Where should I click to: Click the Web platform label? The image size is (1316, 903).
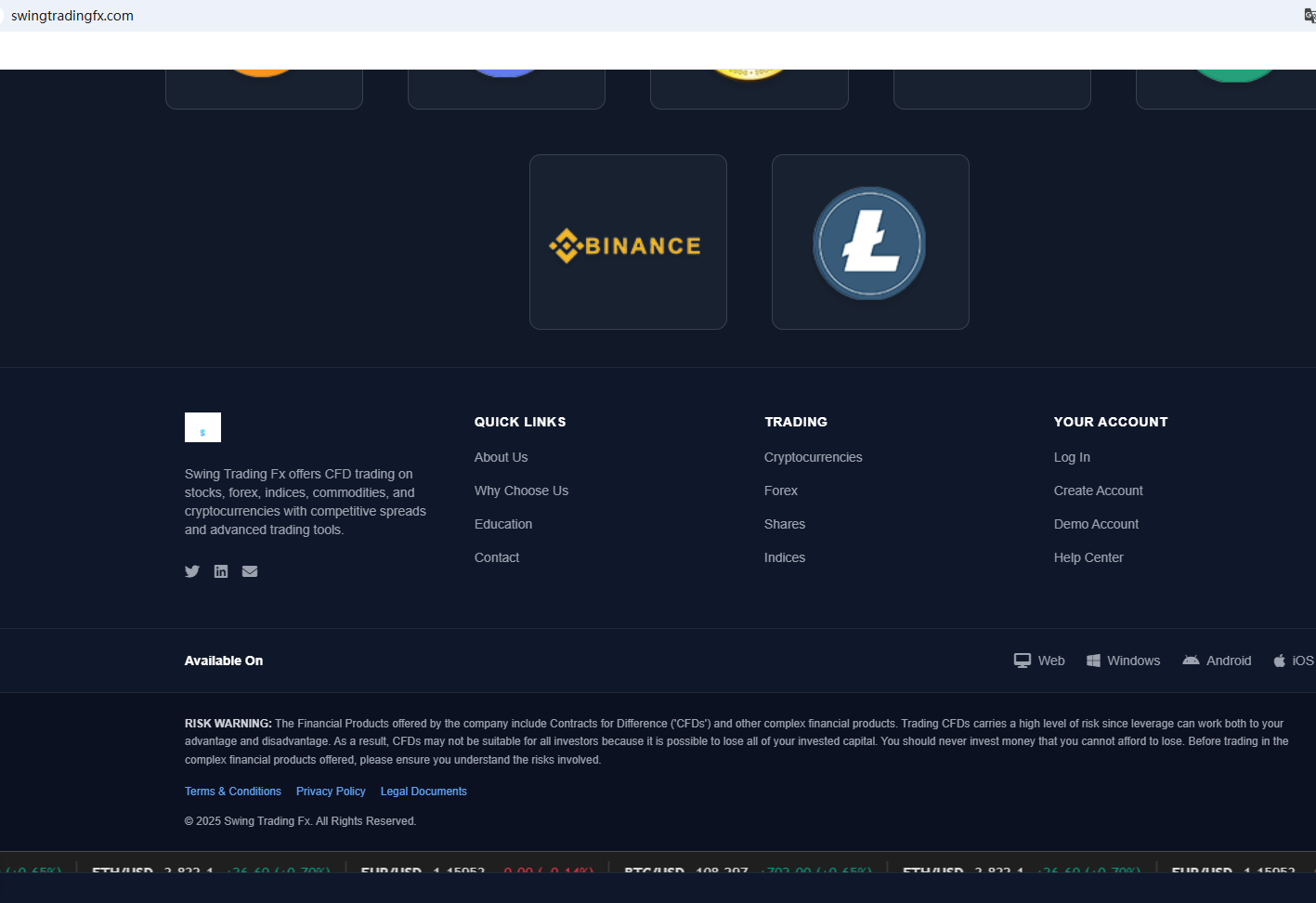(1051, 661)
